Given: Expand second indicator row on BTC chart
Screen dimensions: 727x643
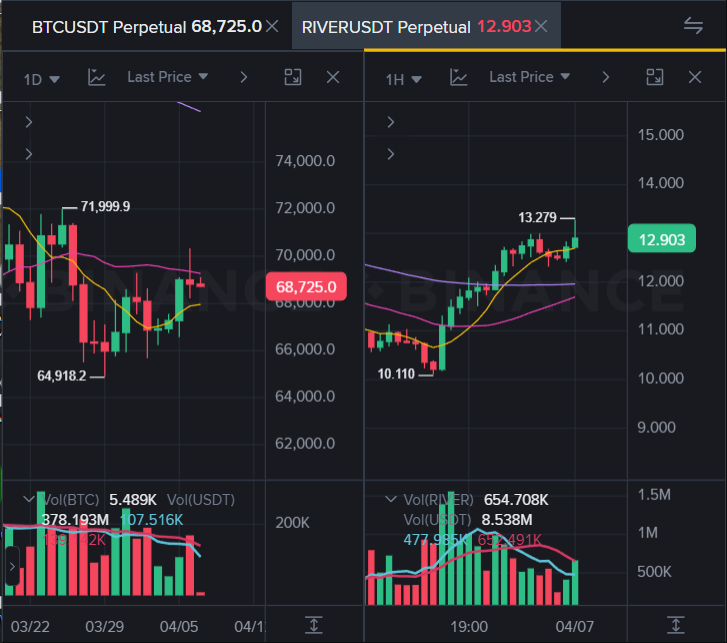Looking at the screenshot, I should (x=29, y=154).
